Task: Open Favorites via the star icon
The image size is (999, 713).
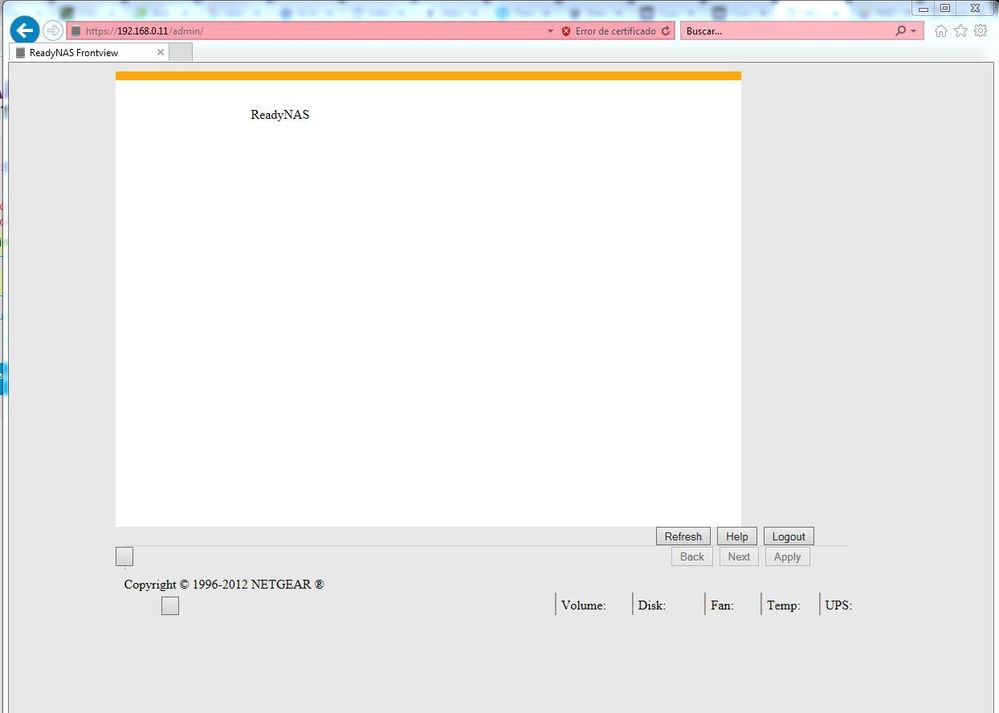Action: (x=960, y=31)
